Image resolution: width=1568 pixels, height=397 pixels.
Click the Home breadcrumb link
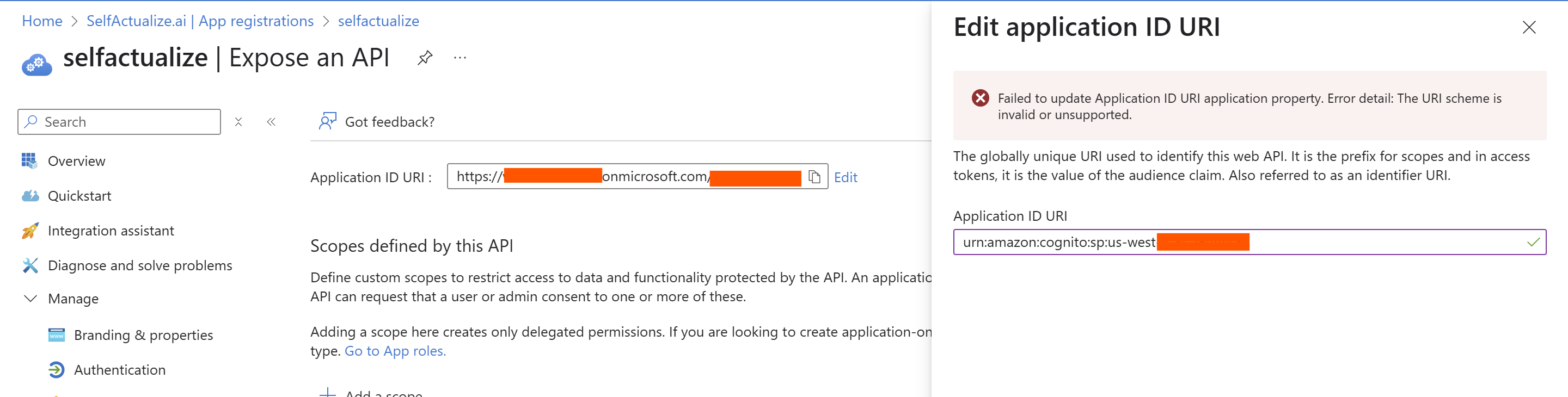click(x=42, y=21)
